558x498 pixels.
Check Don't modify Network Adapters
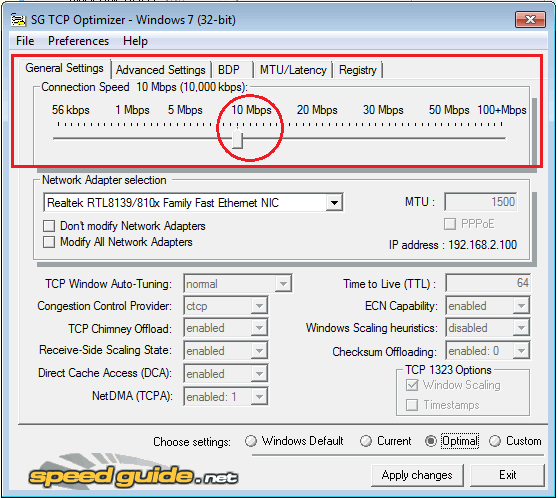click(49, 226)
